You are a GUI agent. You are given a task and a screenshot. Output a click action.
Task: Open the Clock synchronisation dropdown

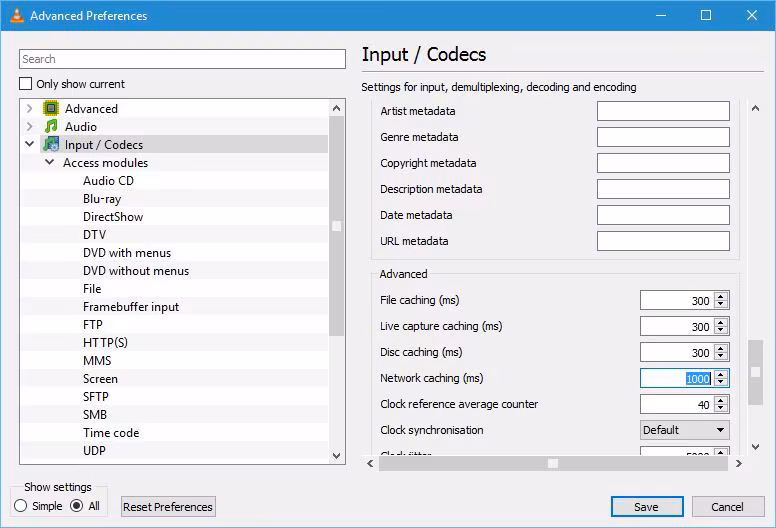point(685,430)
